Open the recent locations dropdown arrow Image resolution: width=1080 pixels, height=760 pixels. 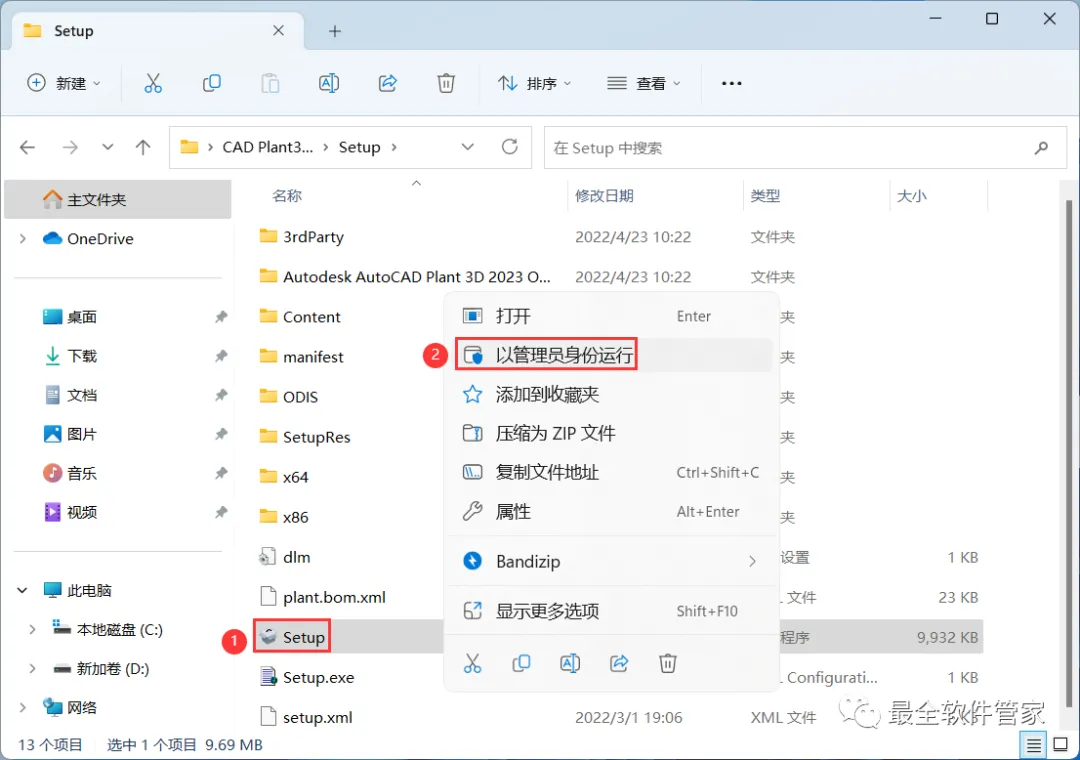(x=107, y=147)
